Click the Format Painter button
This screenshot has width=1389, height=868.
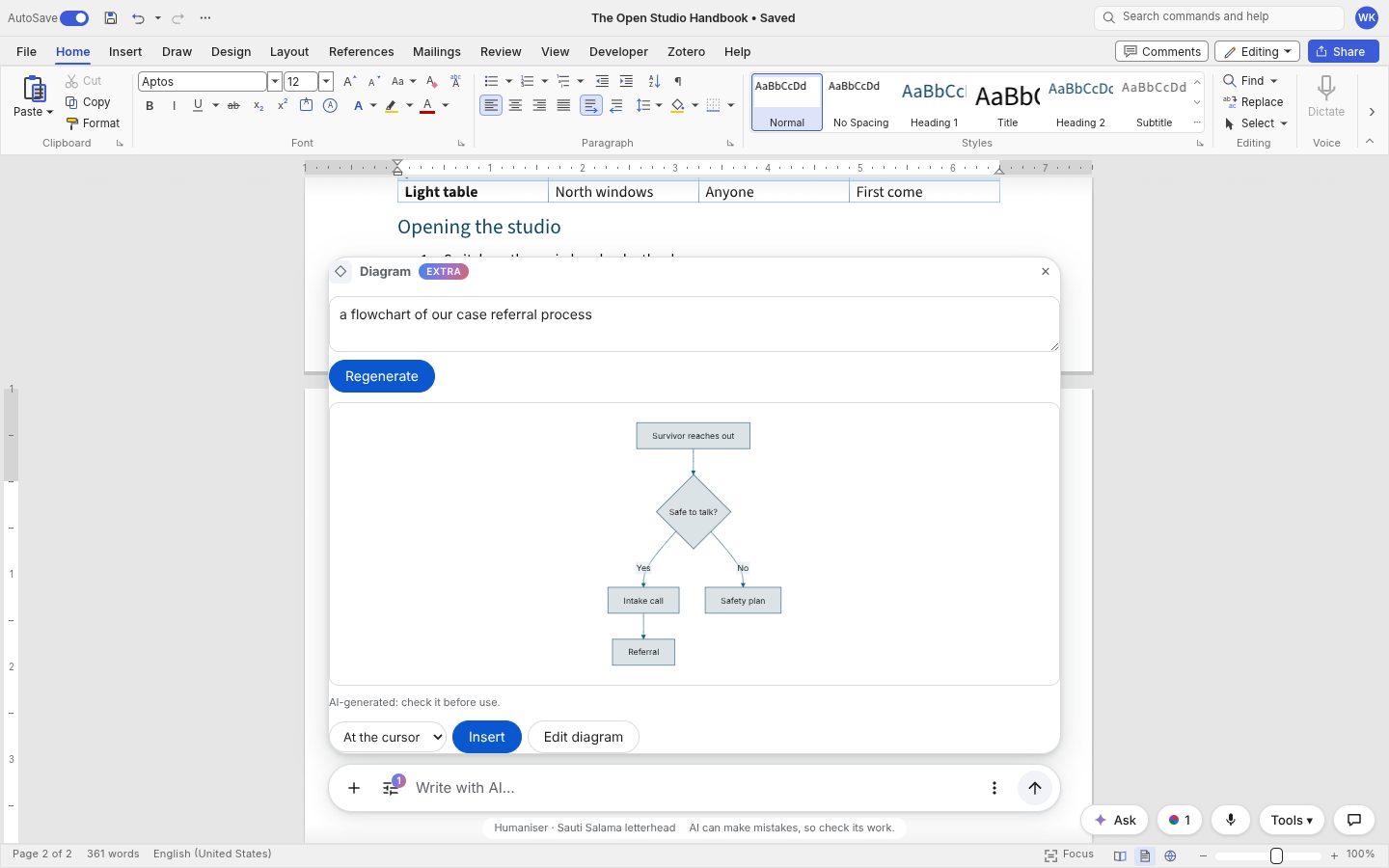(93, 123)
